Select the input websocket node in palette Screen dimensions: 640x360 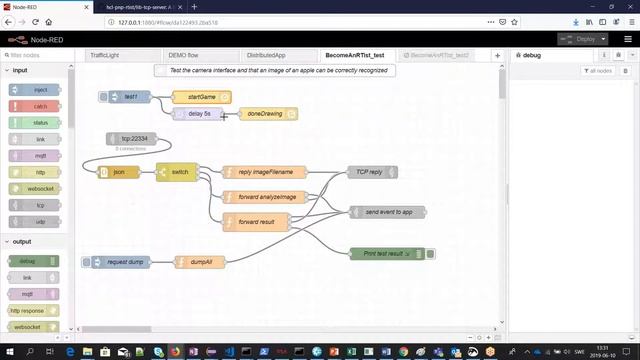34,189
